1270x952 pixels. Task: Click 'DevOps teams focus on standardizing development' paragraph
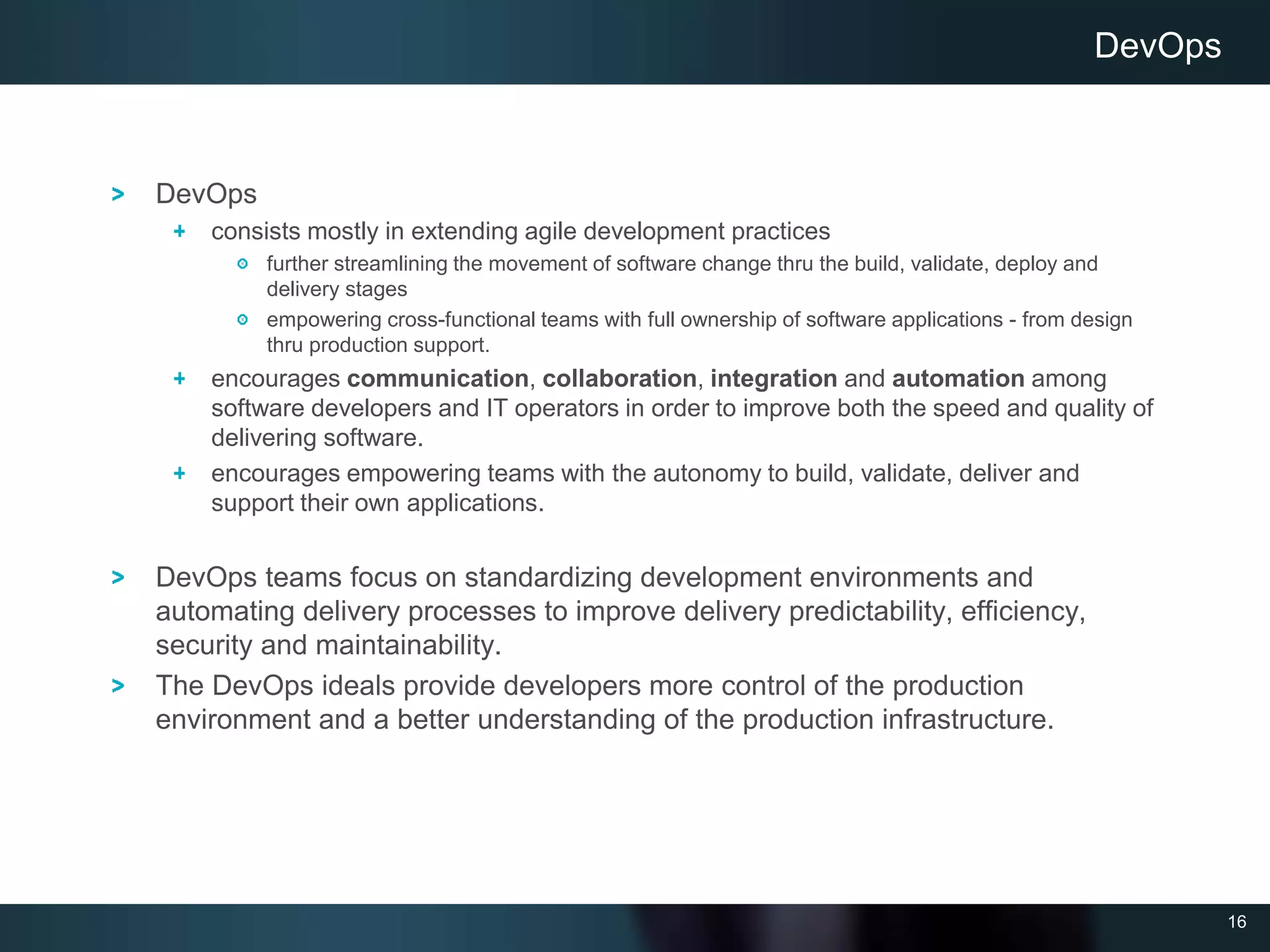pyautogui.click(x=620, y=611)
